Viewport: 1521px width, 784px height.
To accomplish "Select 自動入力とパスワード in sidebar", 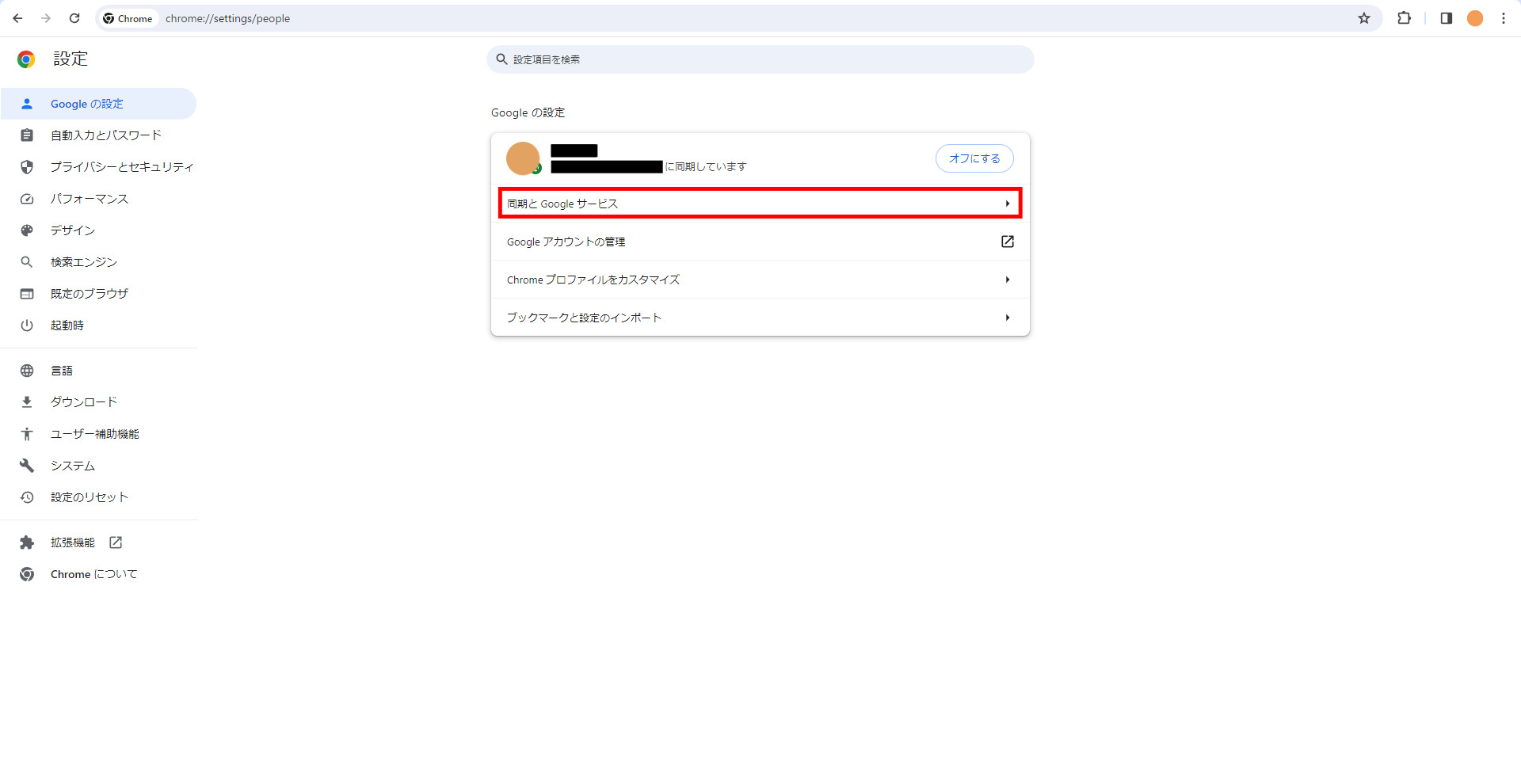I will pos(105,135).
